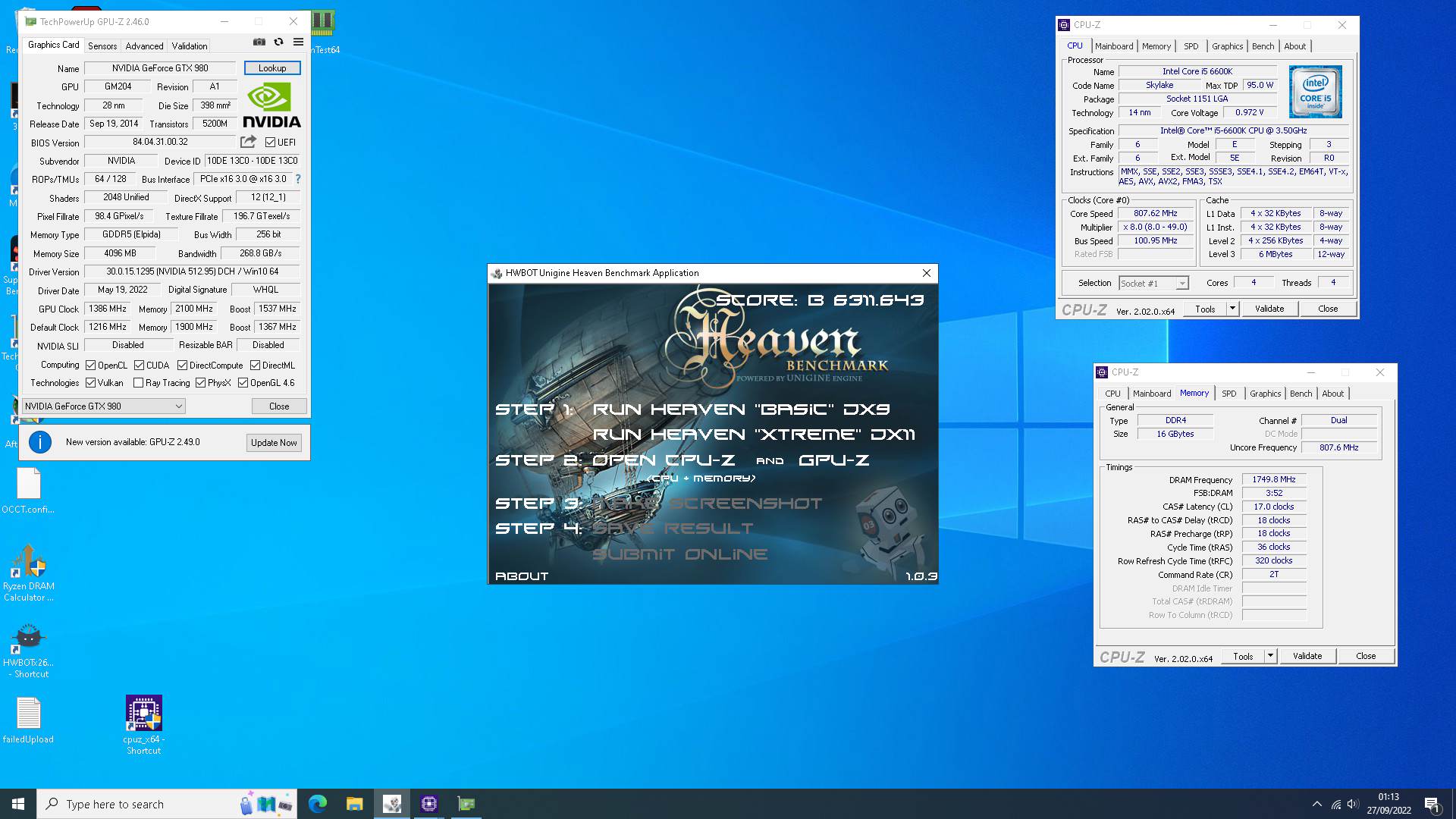Show hidden tray icons chevron
This screenshot has height=819, width=1456.
pos(1317,804)
